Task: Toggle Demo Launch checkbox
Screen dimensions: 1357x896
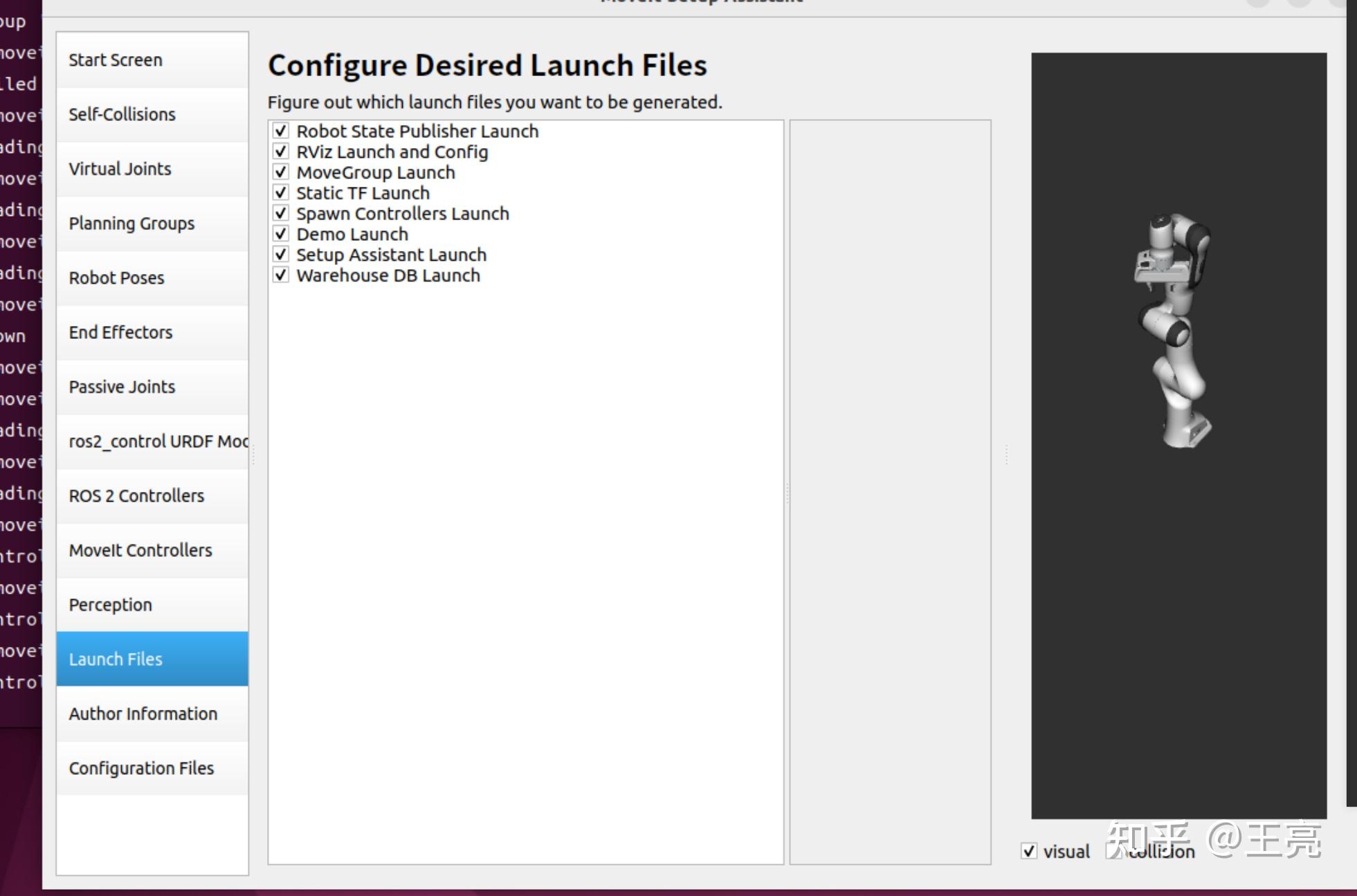Action: (280, 234)
